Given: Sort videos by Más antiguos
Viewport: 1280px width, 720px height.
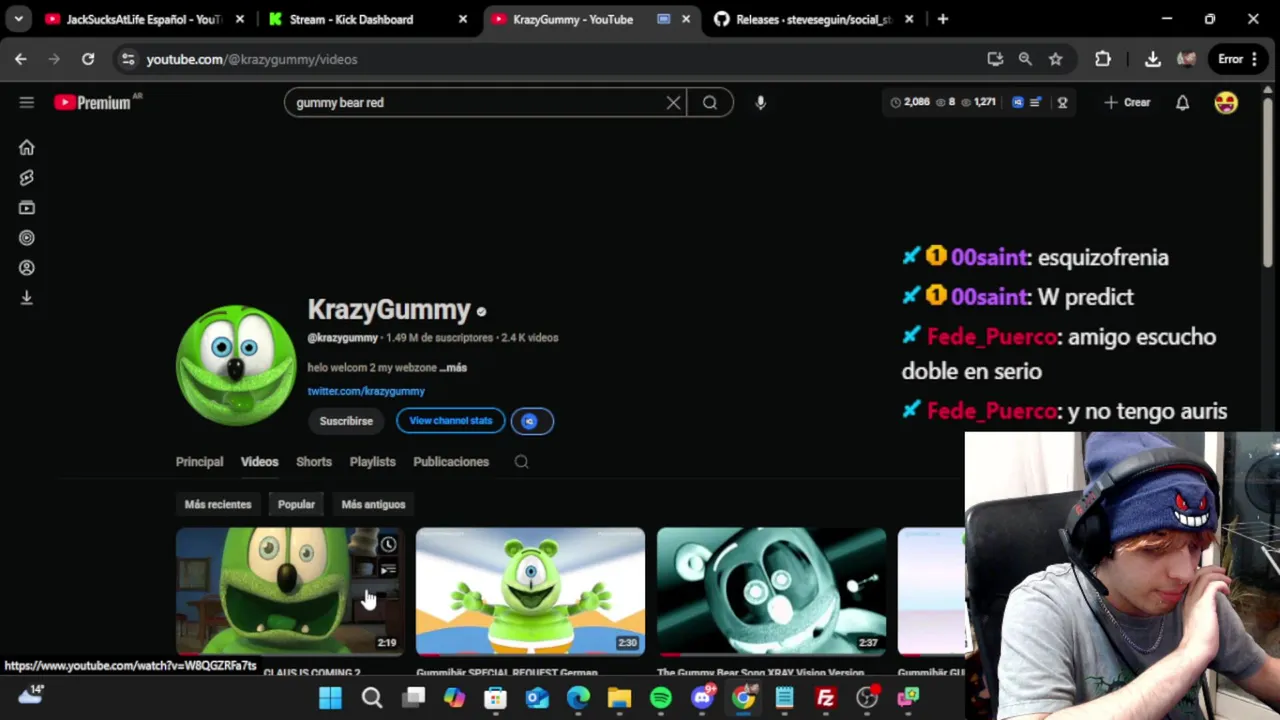Looking at the screenshot, I should click(373, 504).
